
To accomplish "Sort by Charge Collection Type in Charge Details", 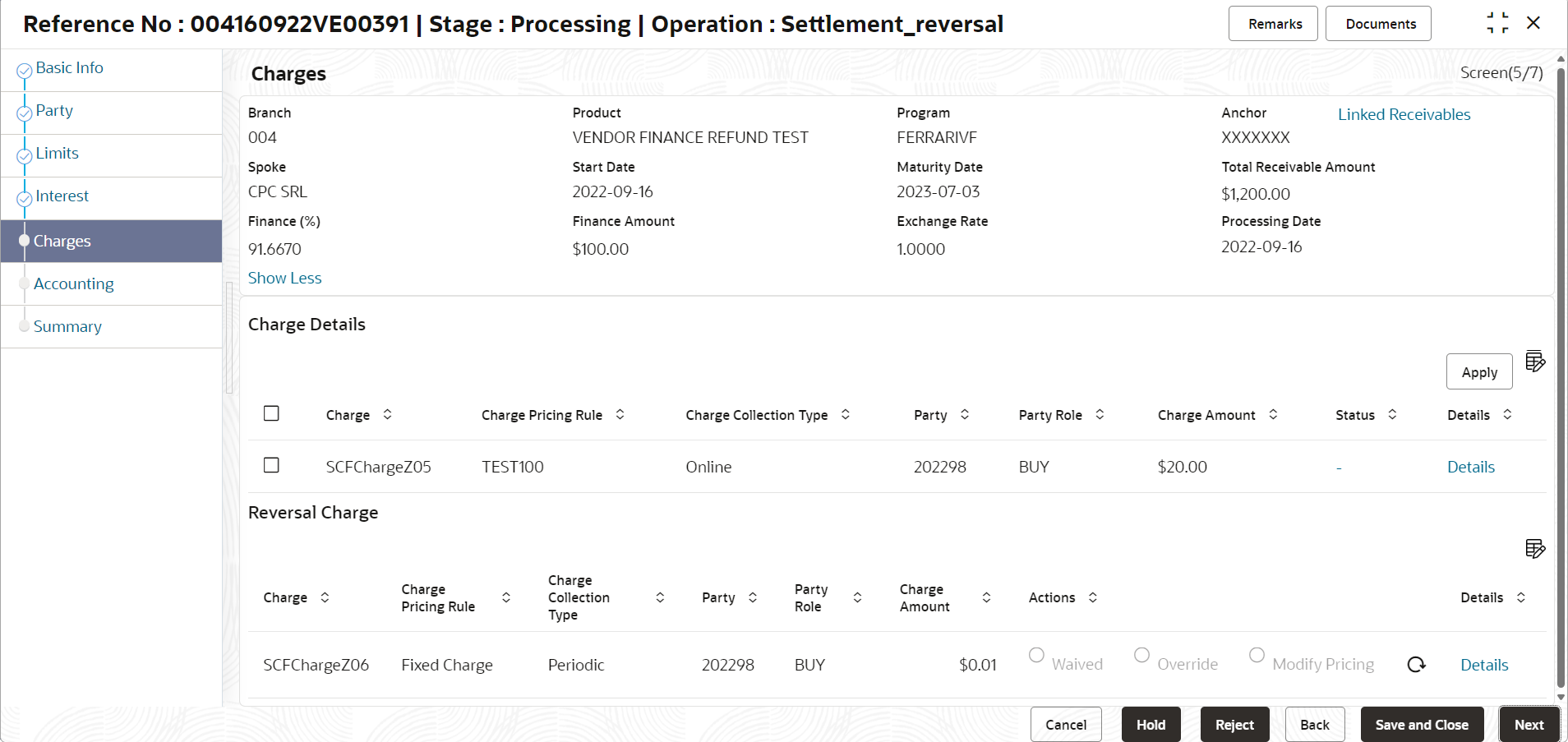I will coord(846,415).
